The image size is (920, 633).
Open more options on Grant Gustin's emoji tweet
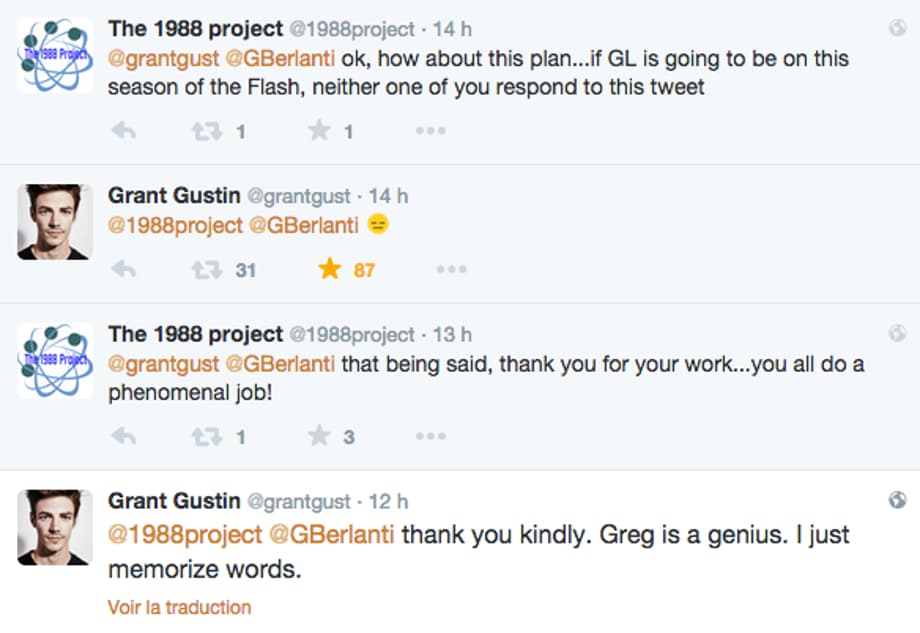click(451, 269)
